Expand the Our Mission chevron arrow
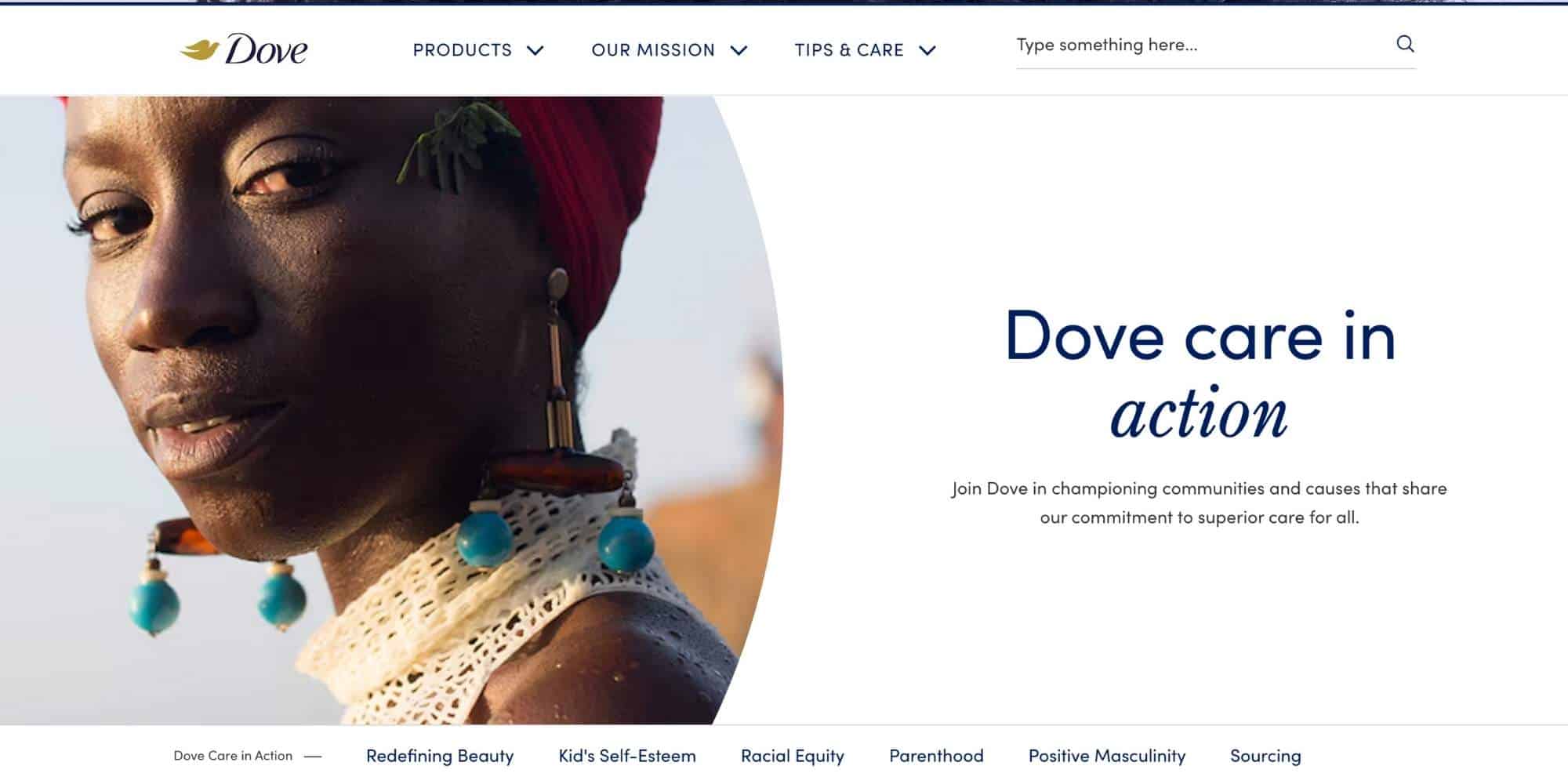 coord(739,50)
